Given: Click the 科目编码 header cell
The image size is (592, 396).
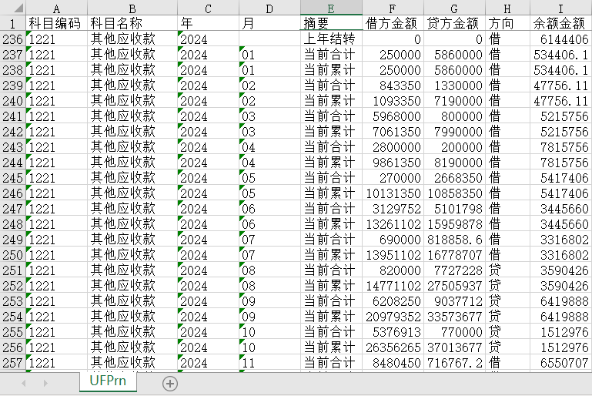Looking at the screenshot, I should click(x=57, y=23).
